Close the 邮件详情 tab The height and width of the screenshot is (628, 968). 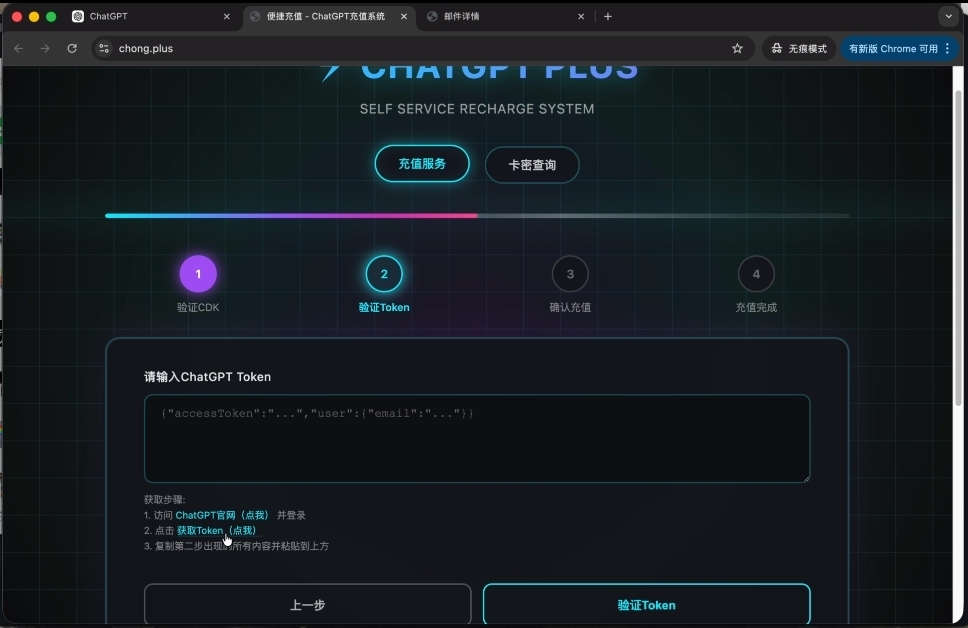pyautogui.click(x=581, y=17)
